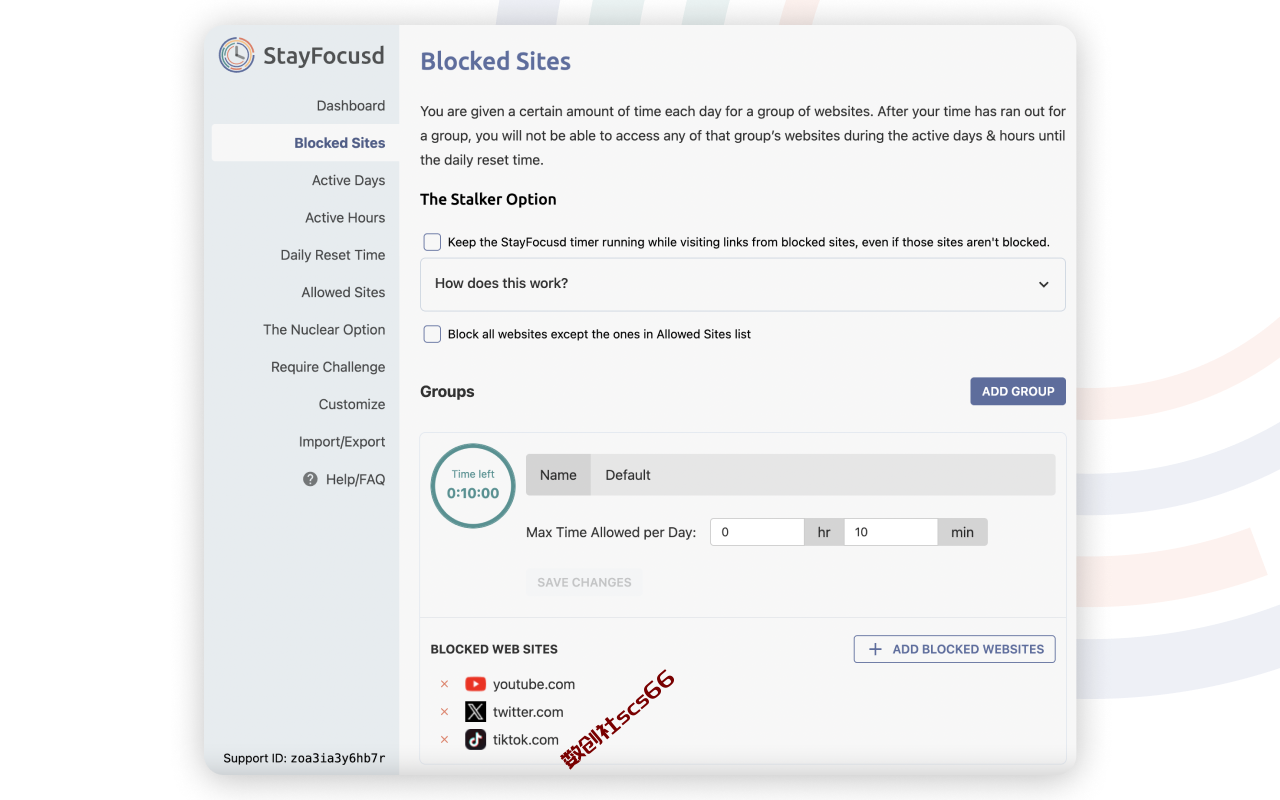Open Daily Reset Time page

click(x=333, y=255)
